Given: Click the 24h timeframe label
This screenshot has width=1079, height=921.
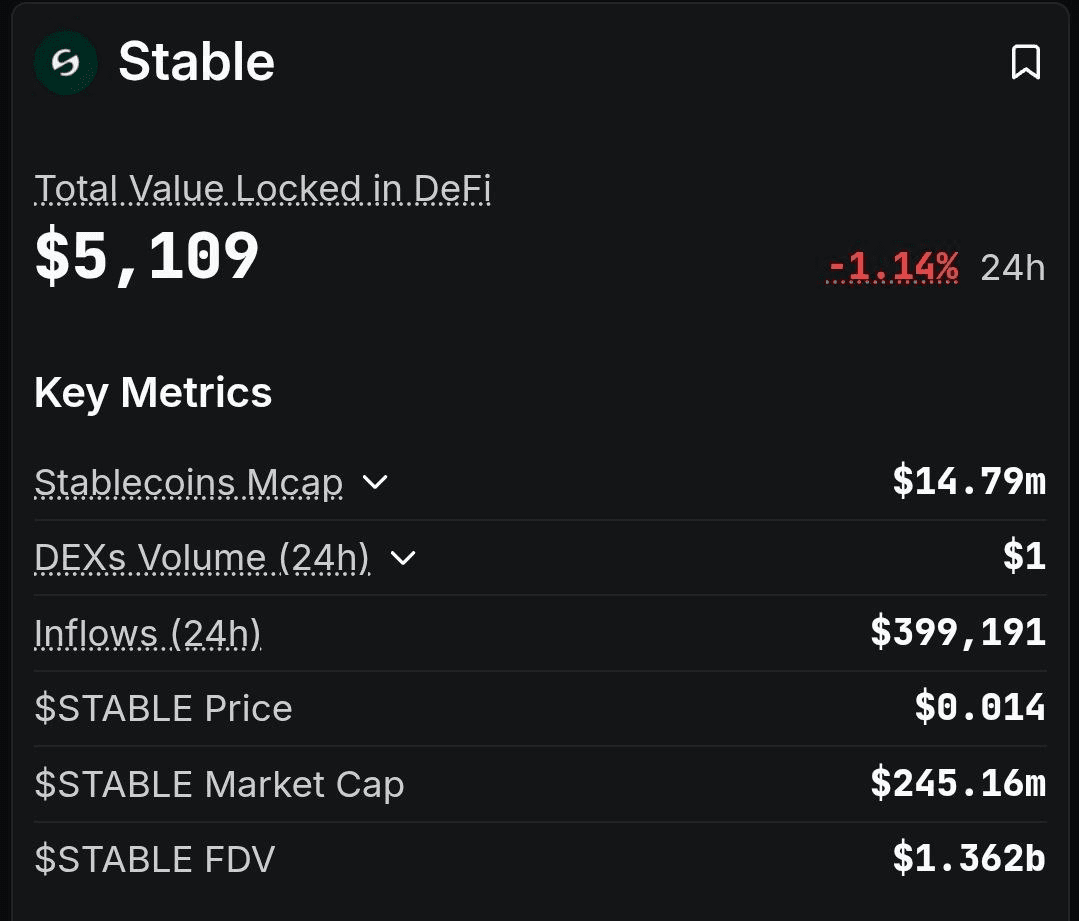Looking at the screenshot, I should tap(1012, 268).
